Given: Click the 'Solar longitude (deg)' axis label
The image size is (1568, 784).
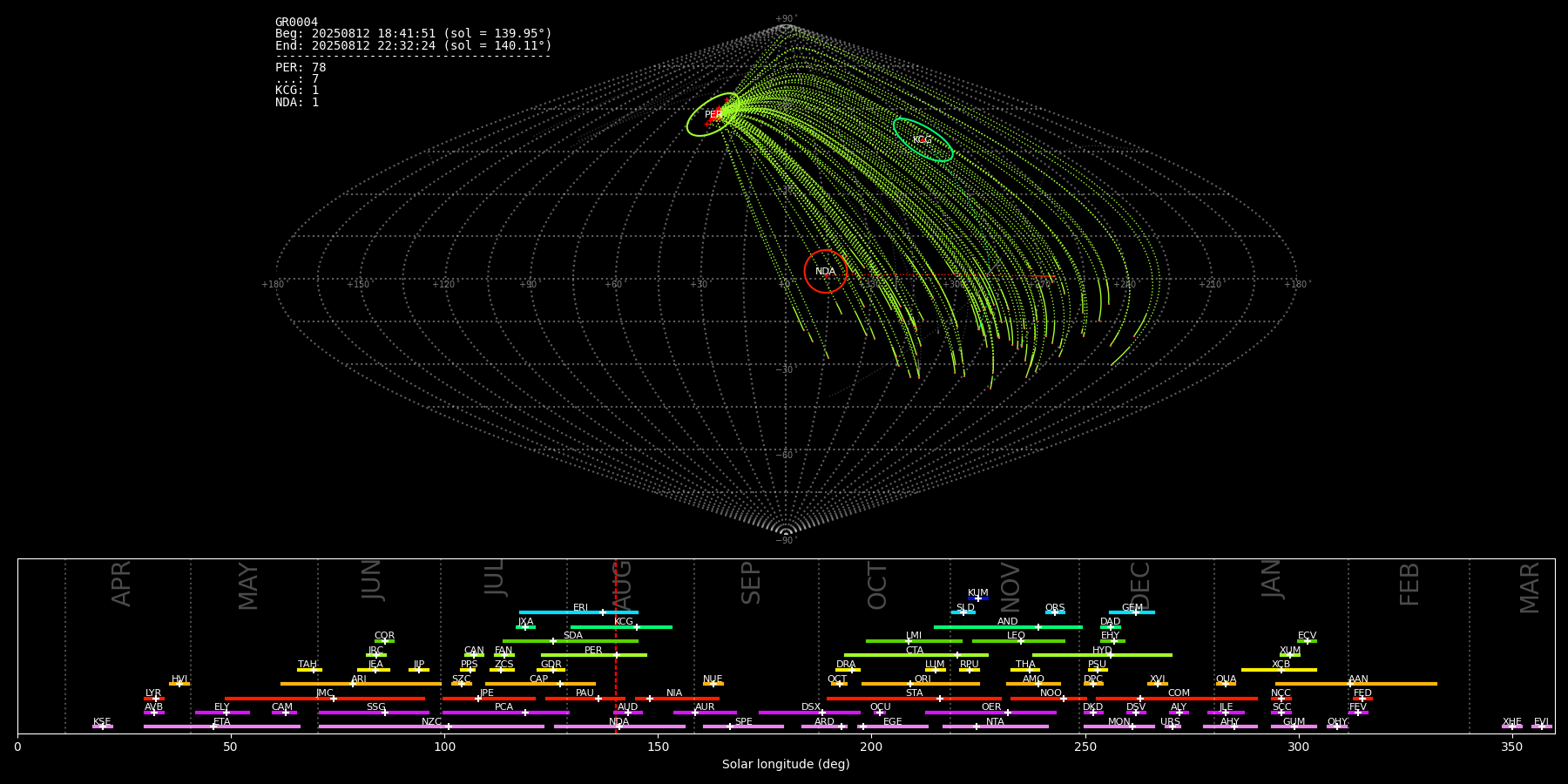Looking at the screenshot, I should 786,764.
